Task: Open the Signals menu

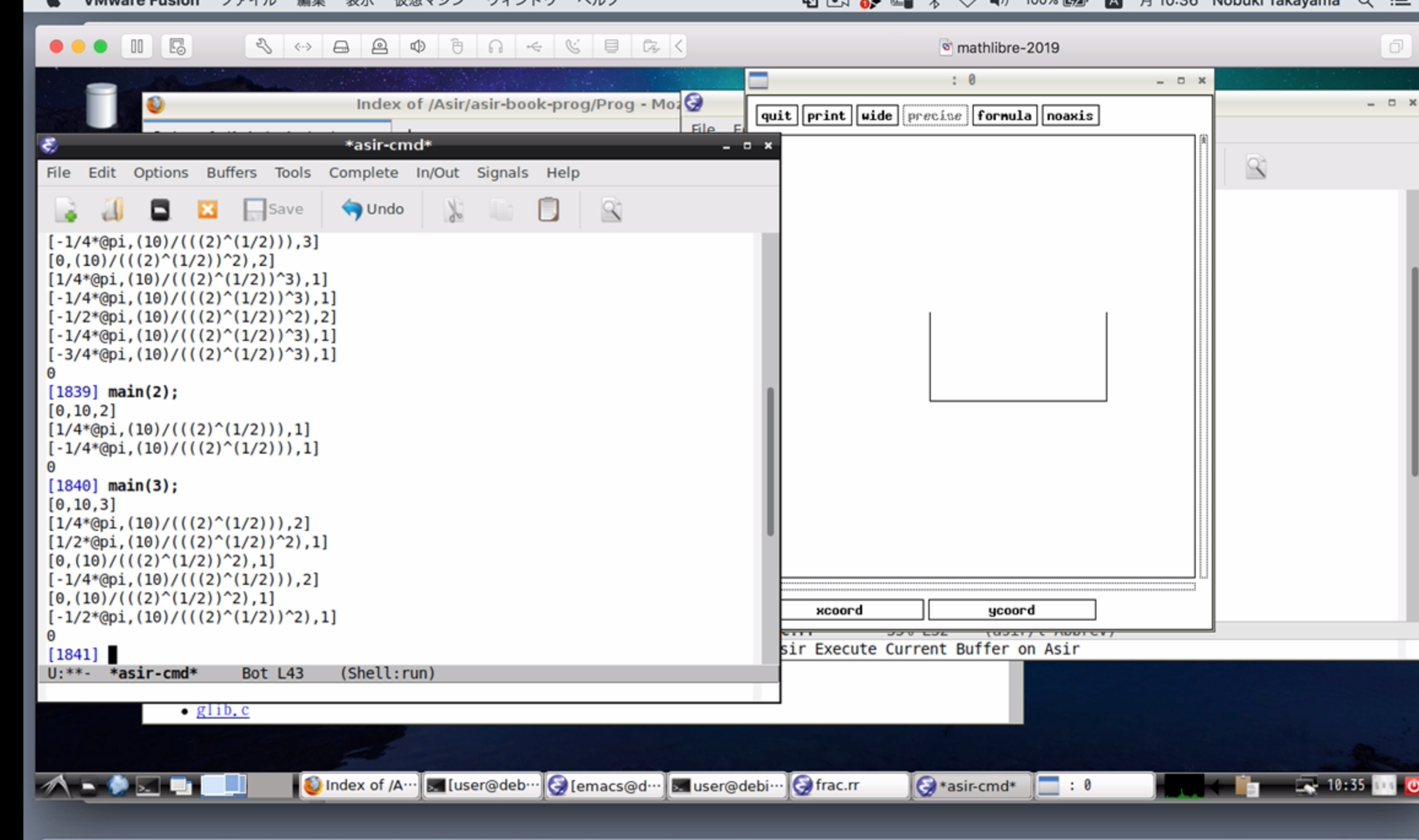Action: point(502,173)
